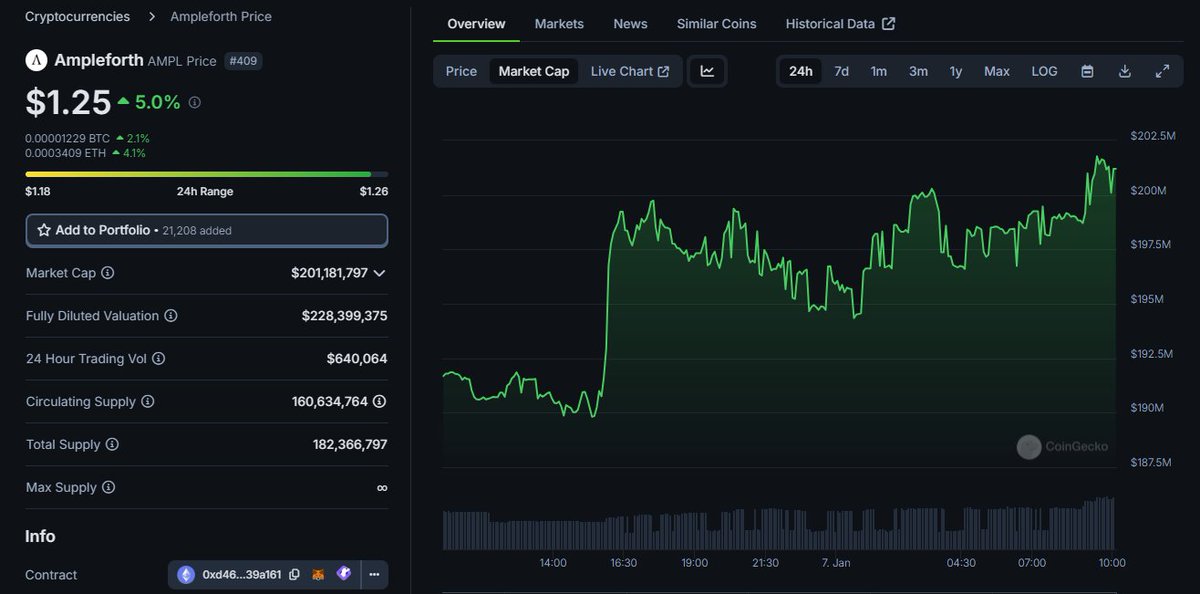Click the $201,181,797 market cap value
This screenshot has width=1200, height=594.
[x=330, y=273]
